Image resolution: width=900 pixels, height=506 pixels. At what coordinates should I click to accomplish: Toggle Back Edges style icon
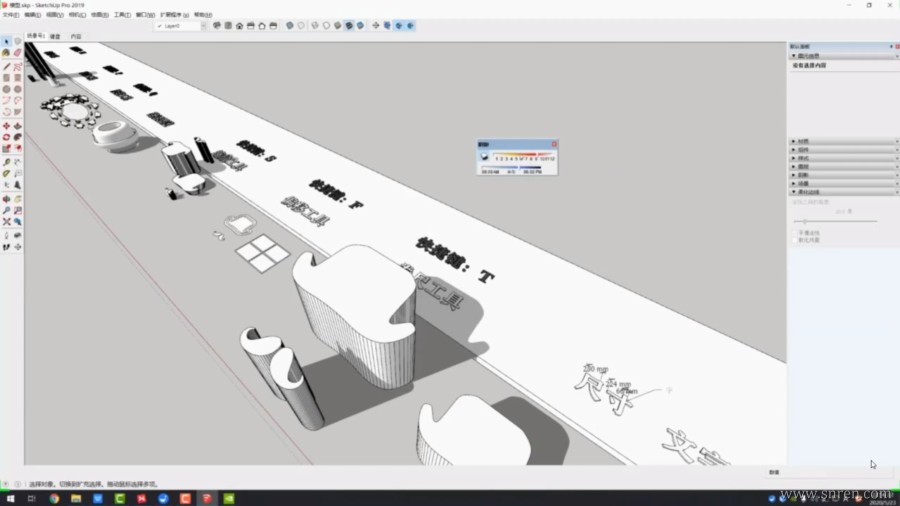click(301, 26)
